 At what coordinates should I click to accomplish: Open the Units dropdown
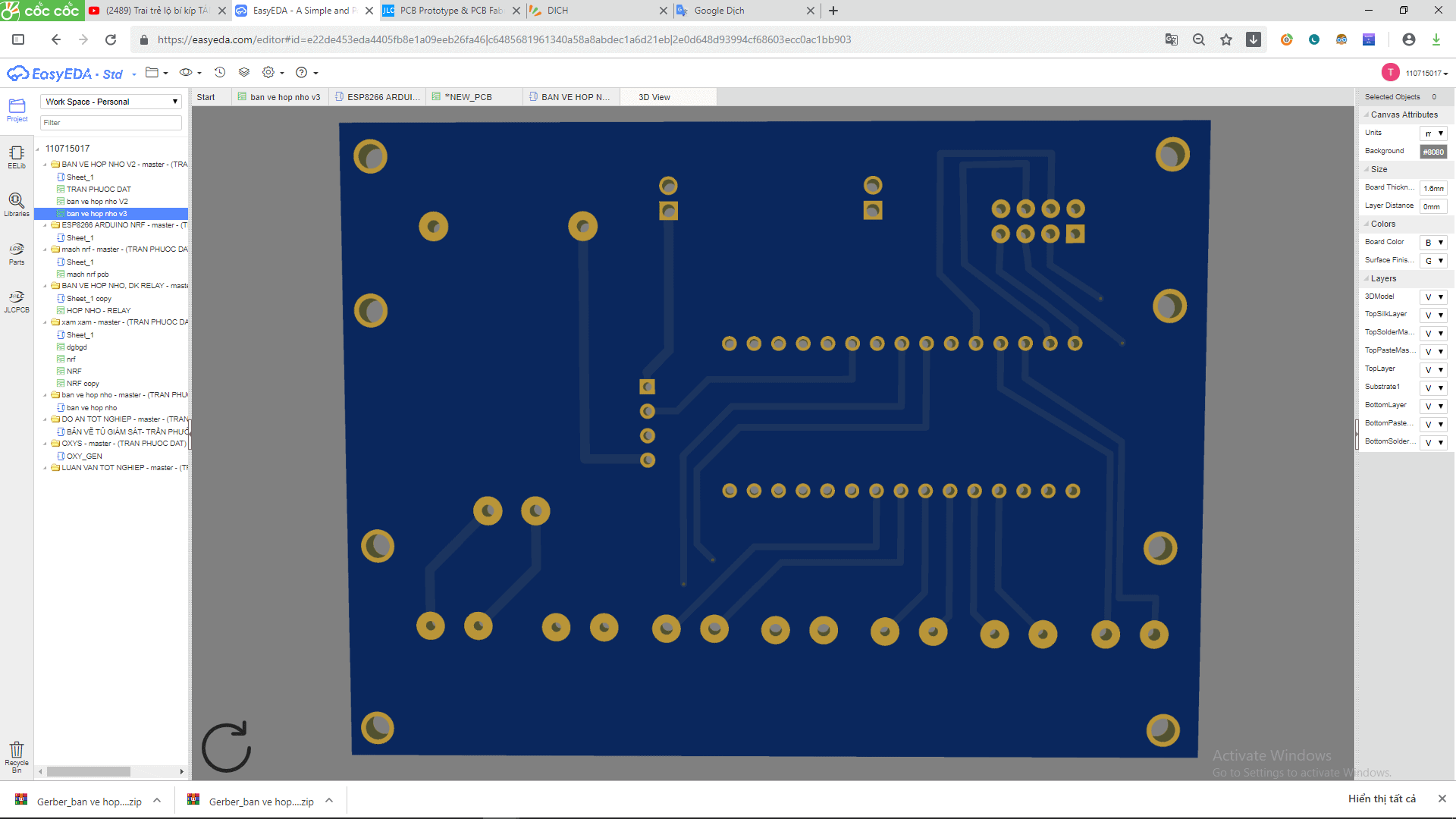click(x=1433, y=133)
